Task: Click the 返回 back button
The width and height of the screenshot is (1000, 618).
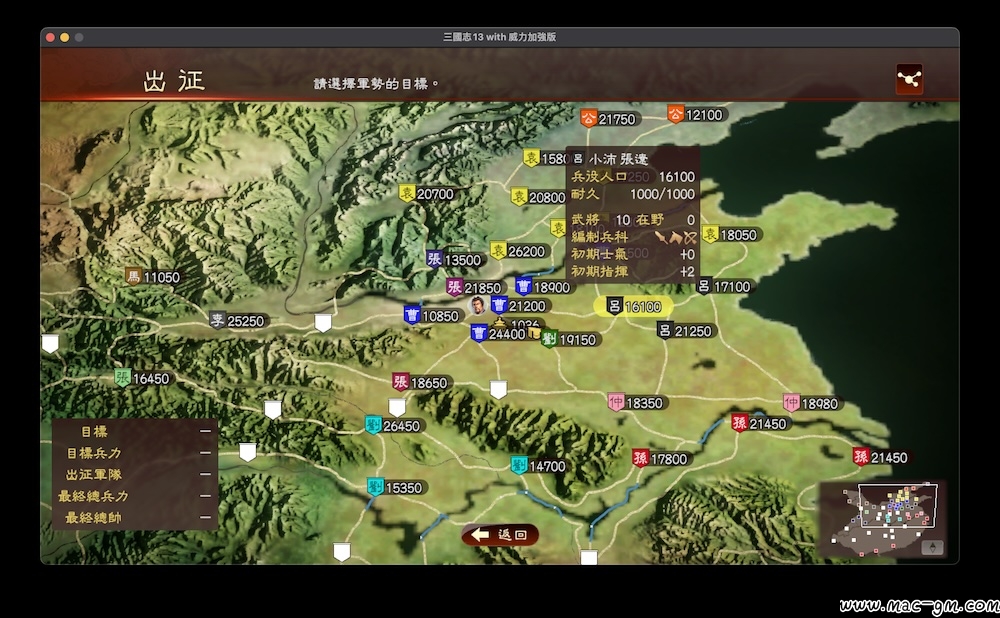Action: pos(501,534)
